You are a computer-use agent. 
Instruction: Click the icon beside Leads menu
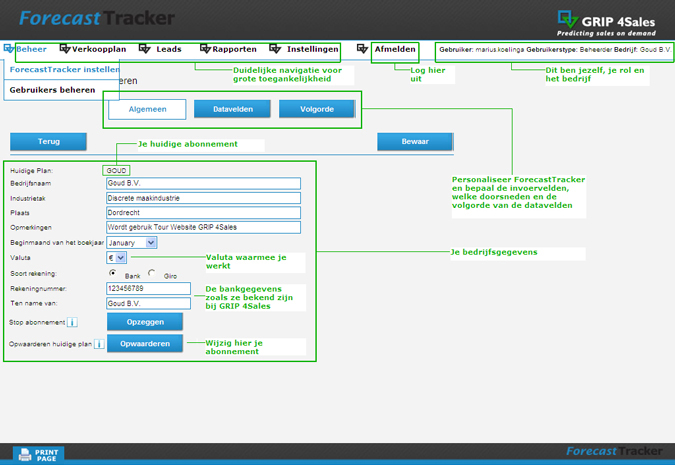pos(144,49)
